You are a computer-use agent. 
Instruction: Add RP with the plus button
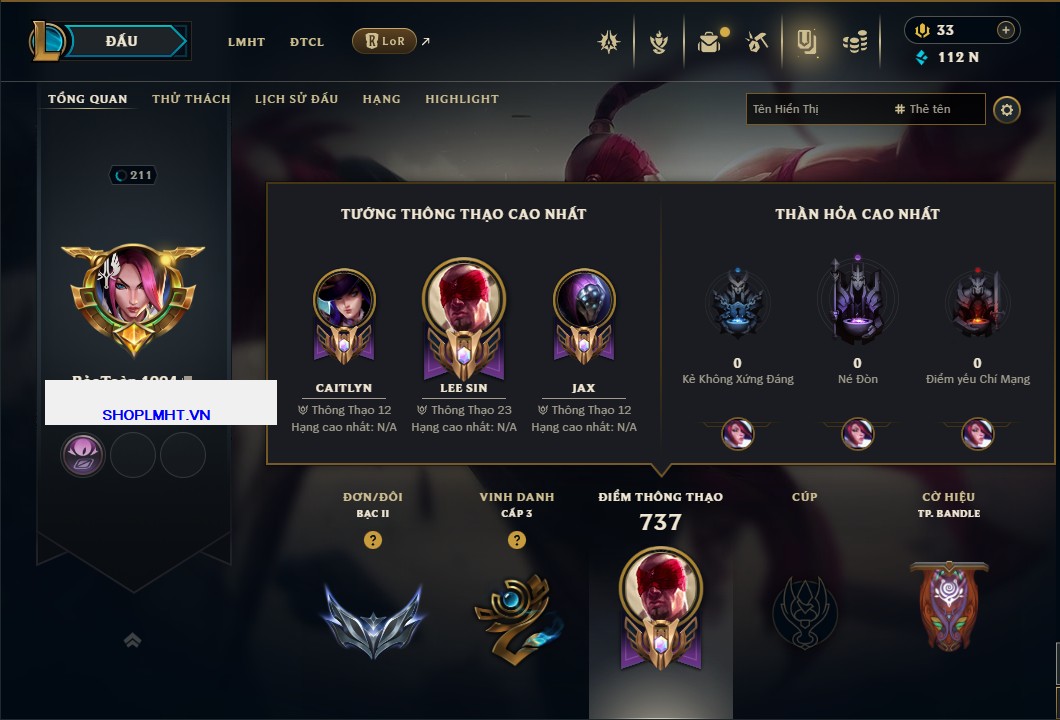pos(1005,30)
